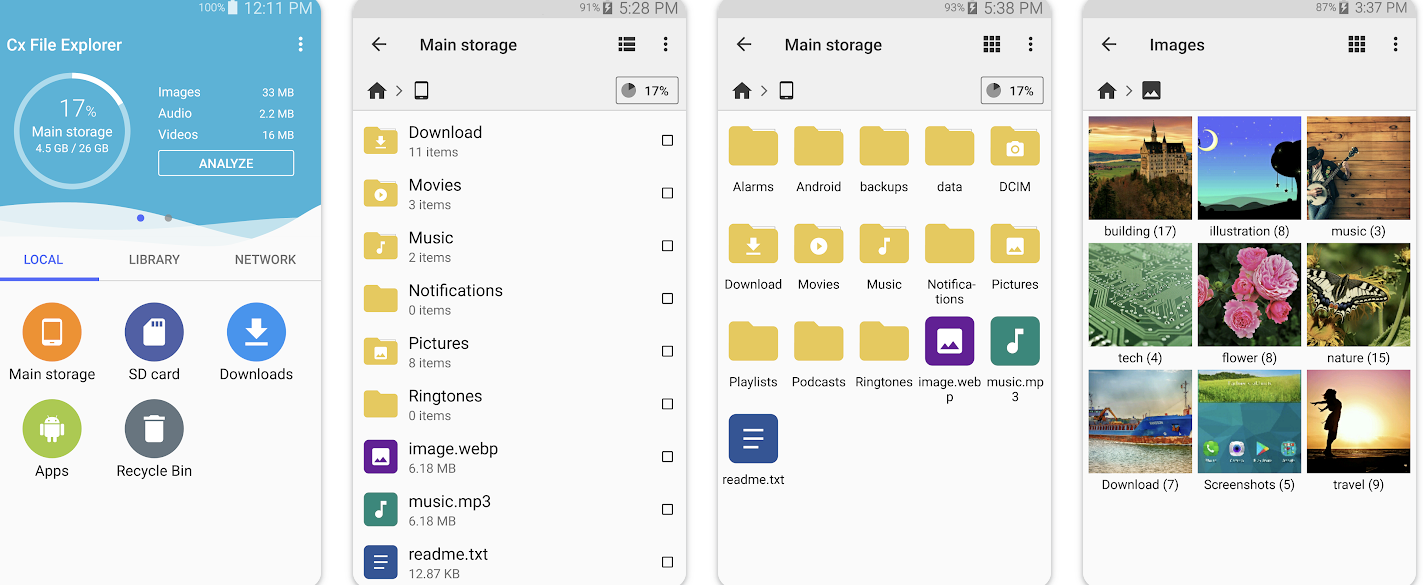This screenshot has height=585, width=1423.
Task: Go back from the Images screen
Action: click(x=1108, y=44)
